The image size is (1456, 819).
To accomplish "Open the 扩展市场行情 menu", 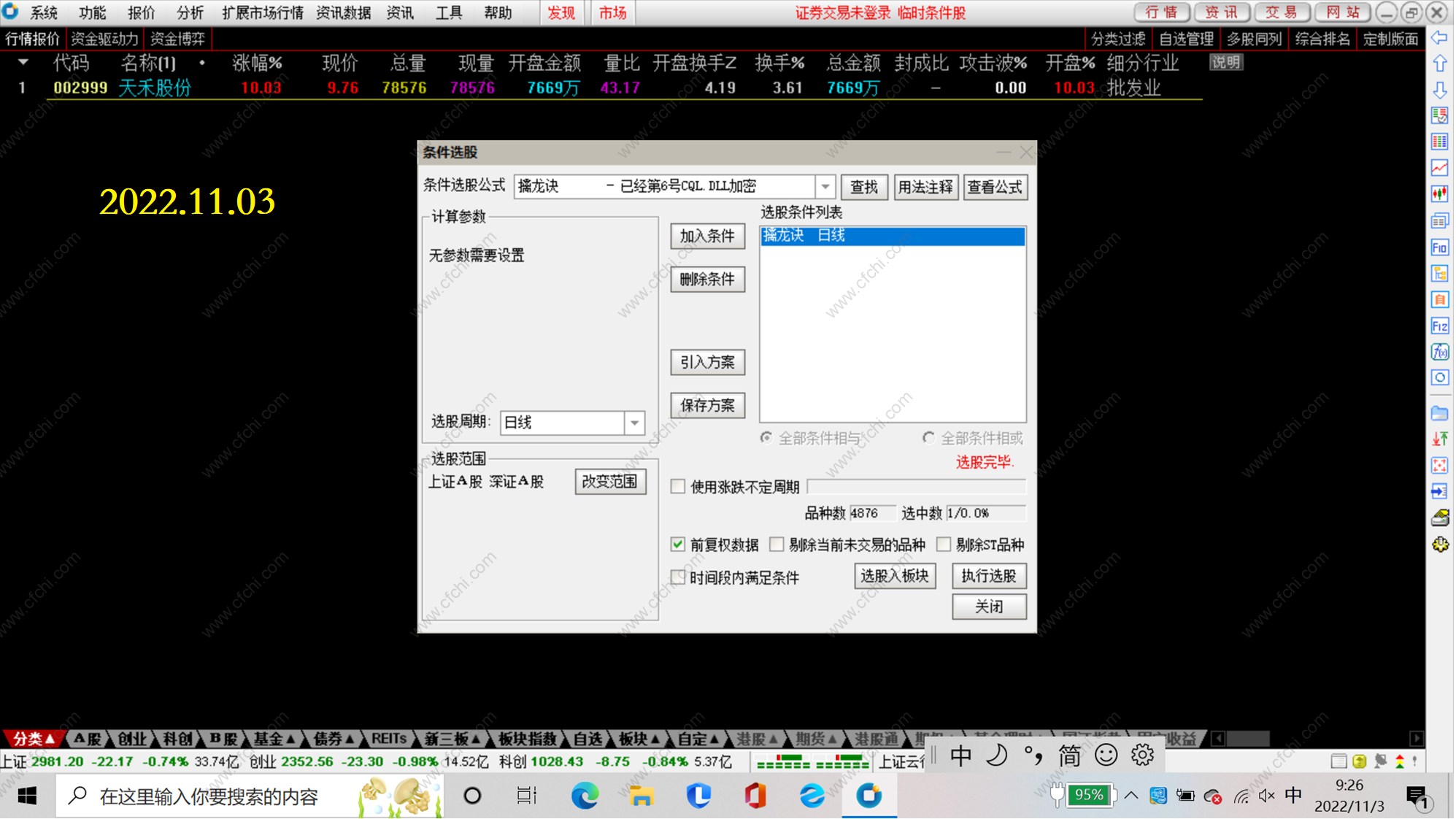I will [x=263, y=13].
